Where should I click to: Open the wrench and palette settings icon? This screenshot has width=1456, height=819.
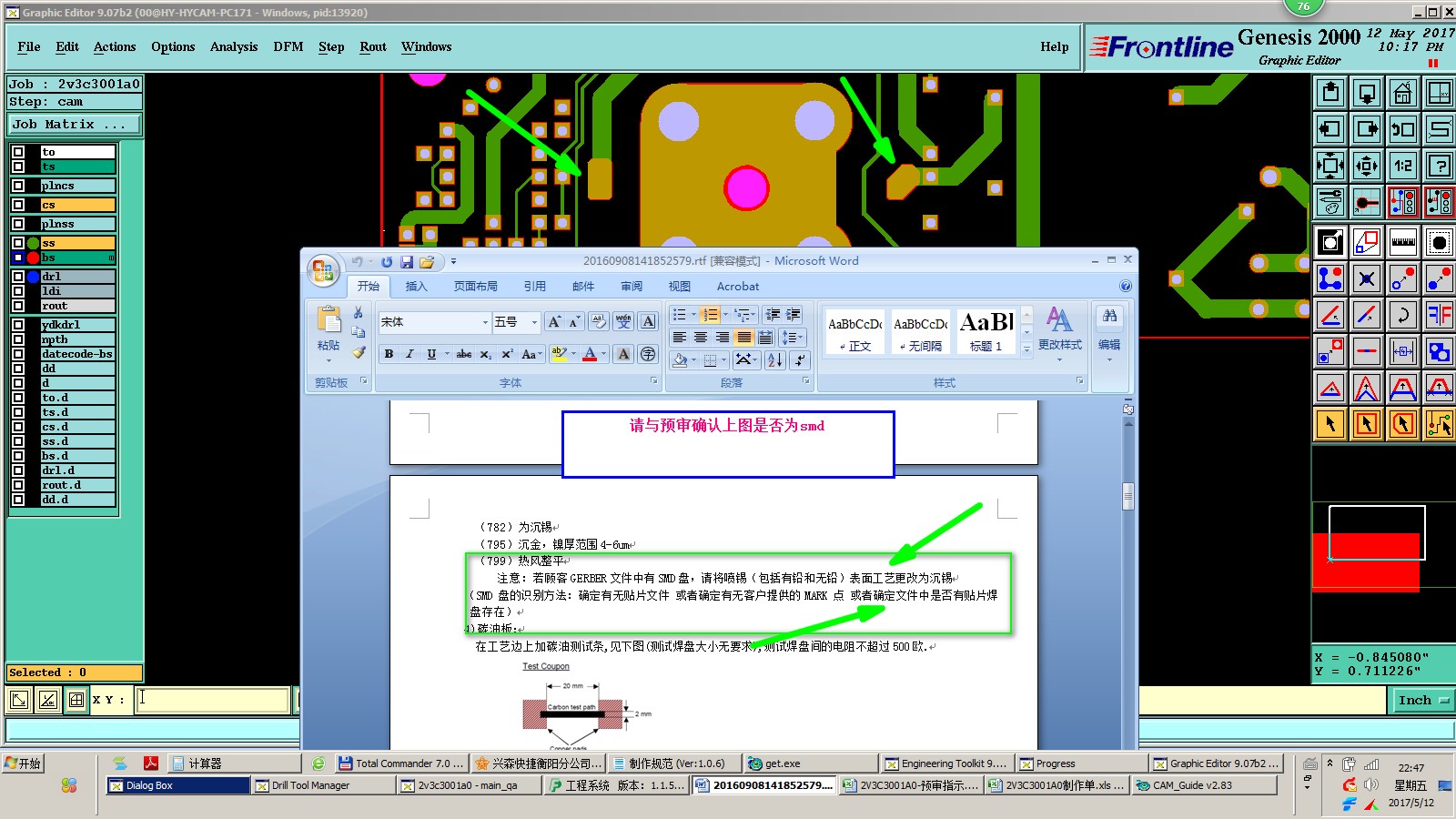click(x=1330, y=202)
